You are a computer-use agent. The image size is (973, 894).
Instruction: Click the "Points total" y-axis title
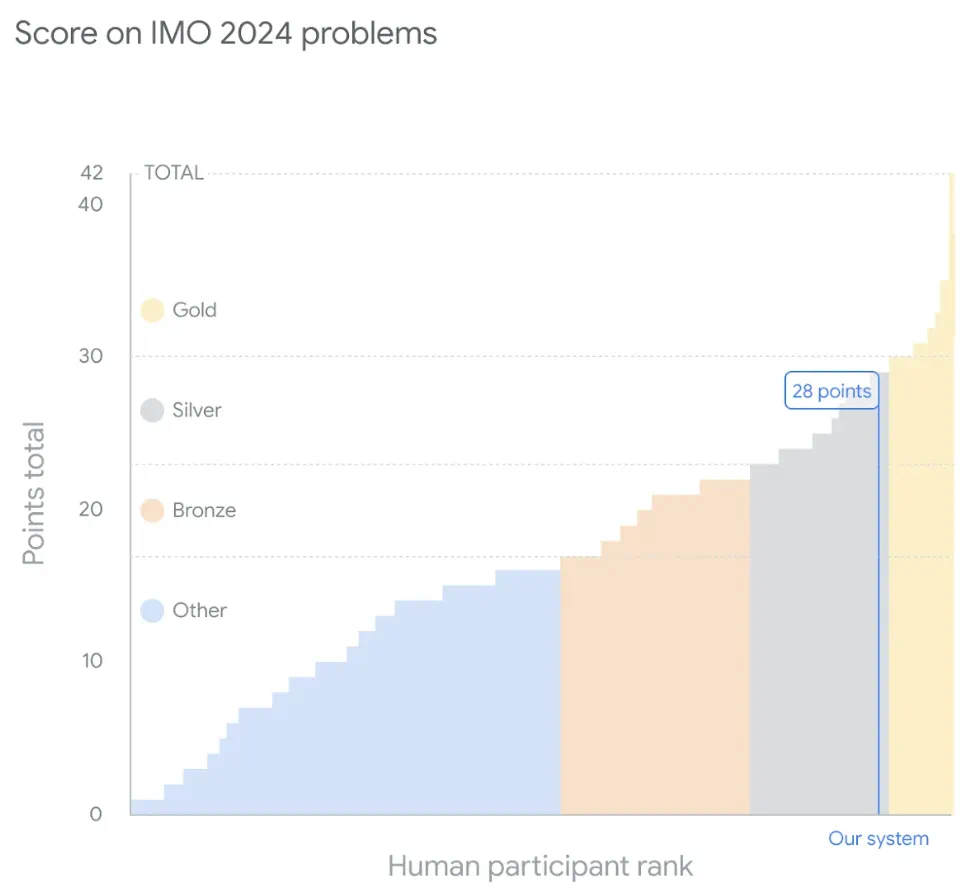[34, 494]
